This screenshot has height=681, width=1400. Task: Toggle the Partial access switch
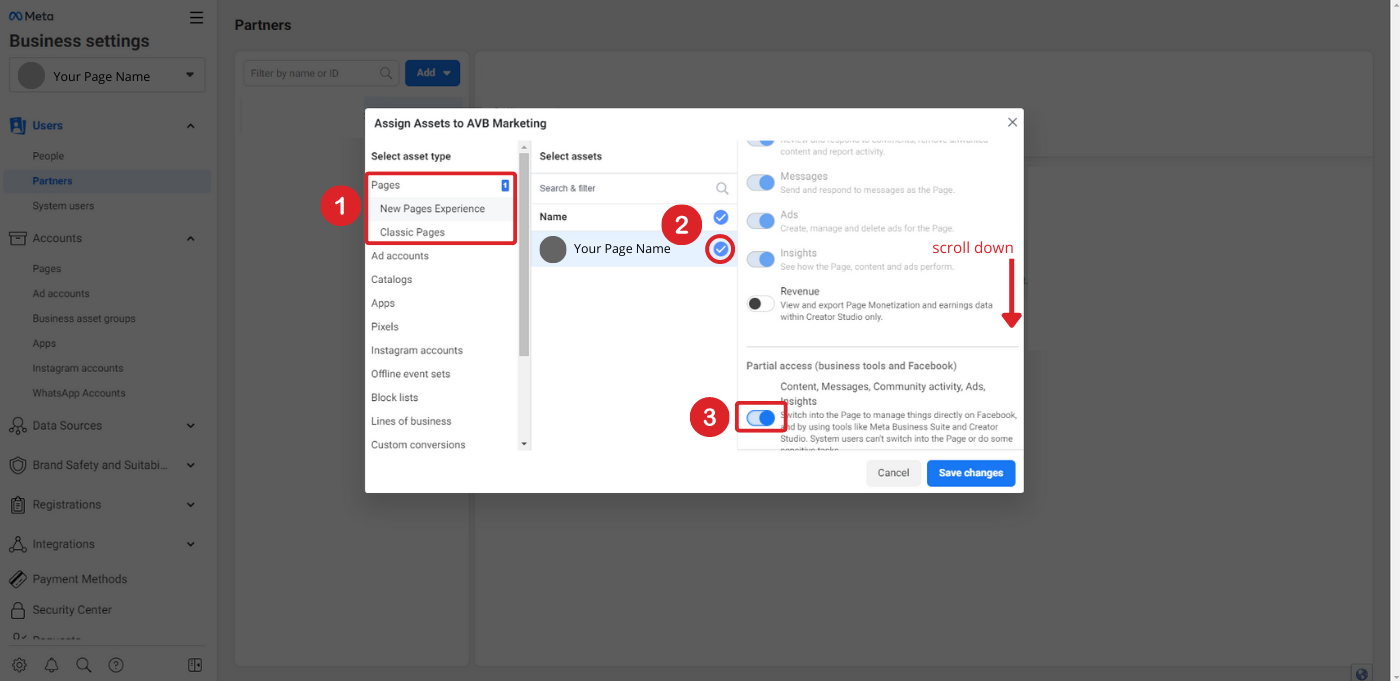(761, 418)
